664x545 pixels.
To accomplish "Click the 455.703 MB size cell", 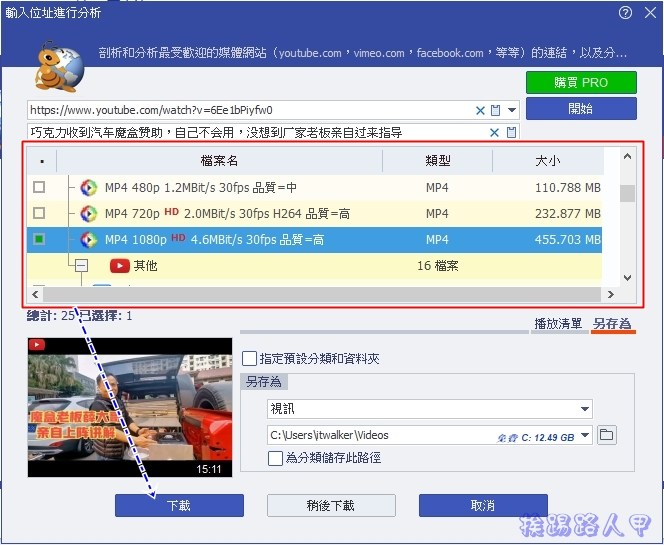I will click(567, 240).
